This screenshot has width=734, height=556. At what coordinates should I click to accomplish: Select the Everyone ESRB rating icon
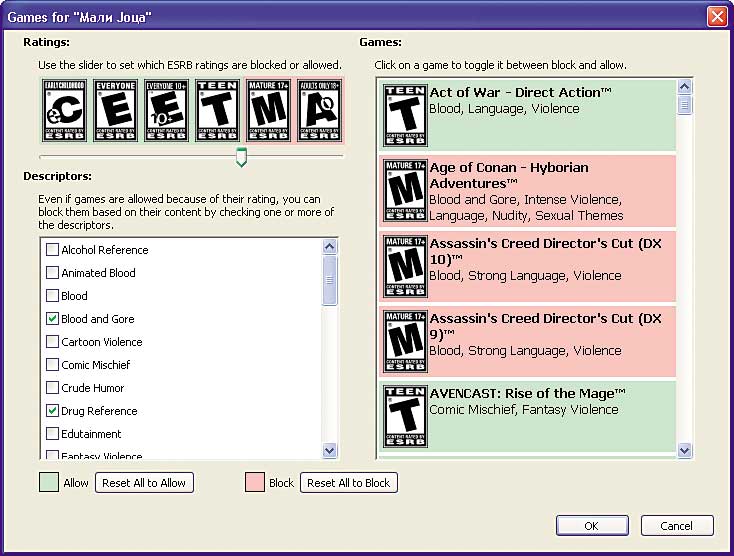[x=116, y=110]
